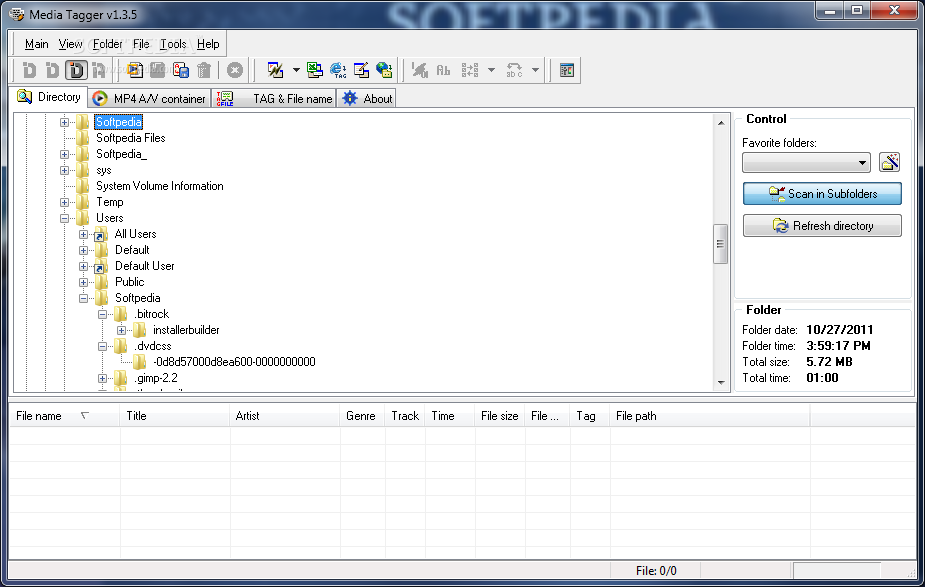Open the File menu
The height and width of the screenshot is (587, 925).
tap(141, 44)
